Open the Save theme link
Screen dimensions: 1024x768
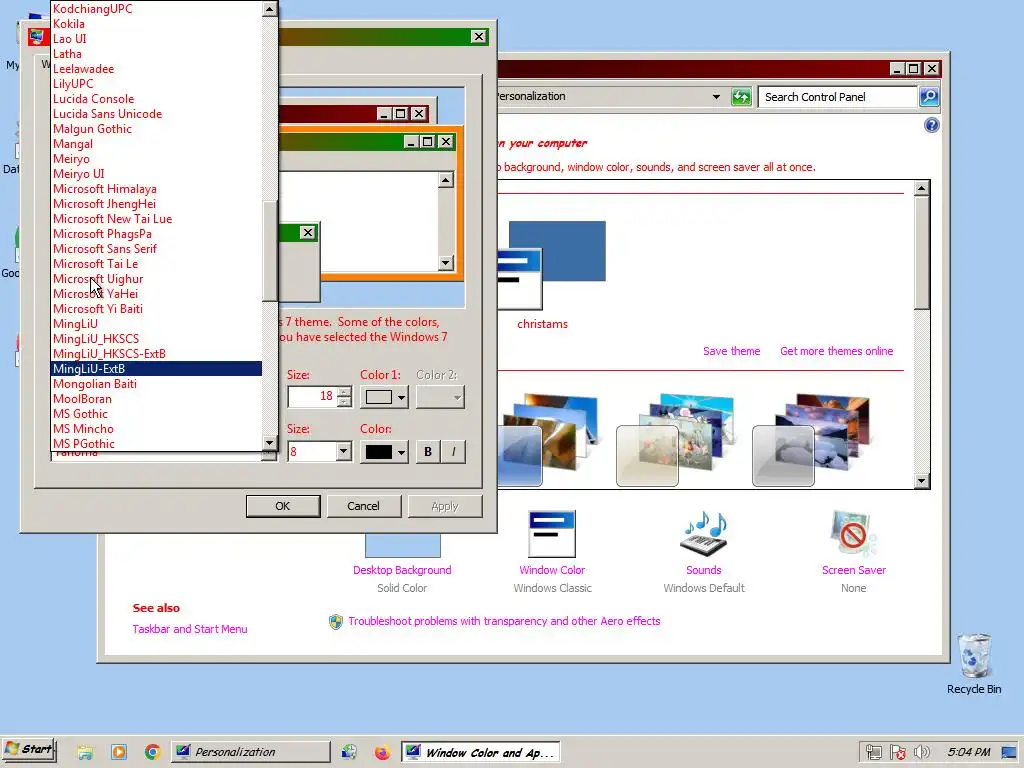(731, 351)
